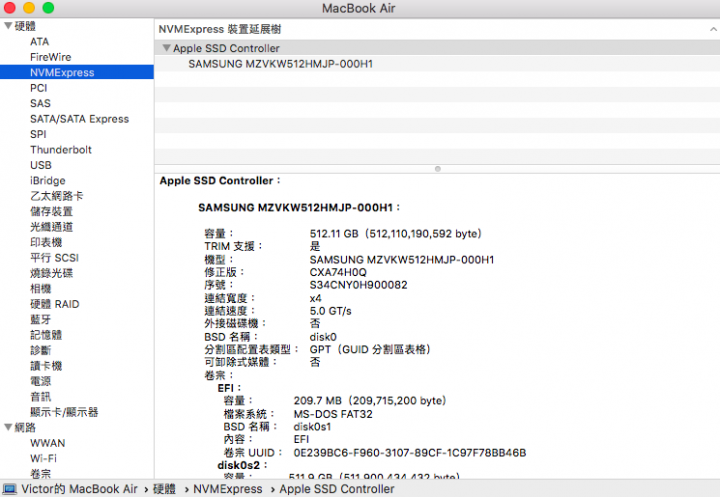Select WWAN under 網路
720x497 pixels.
click(x=48, y=443)
